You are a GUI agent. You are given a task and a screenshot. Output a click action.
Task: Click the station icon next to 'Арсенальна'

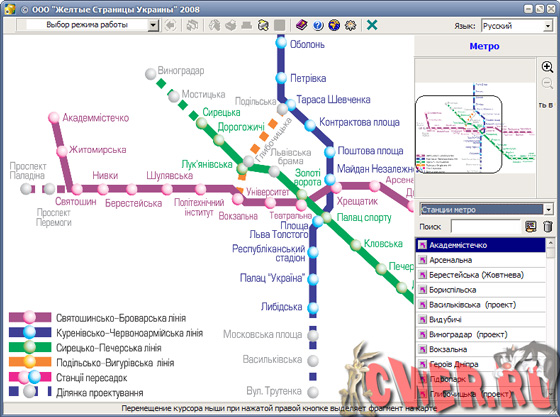coord(423,260)
